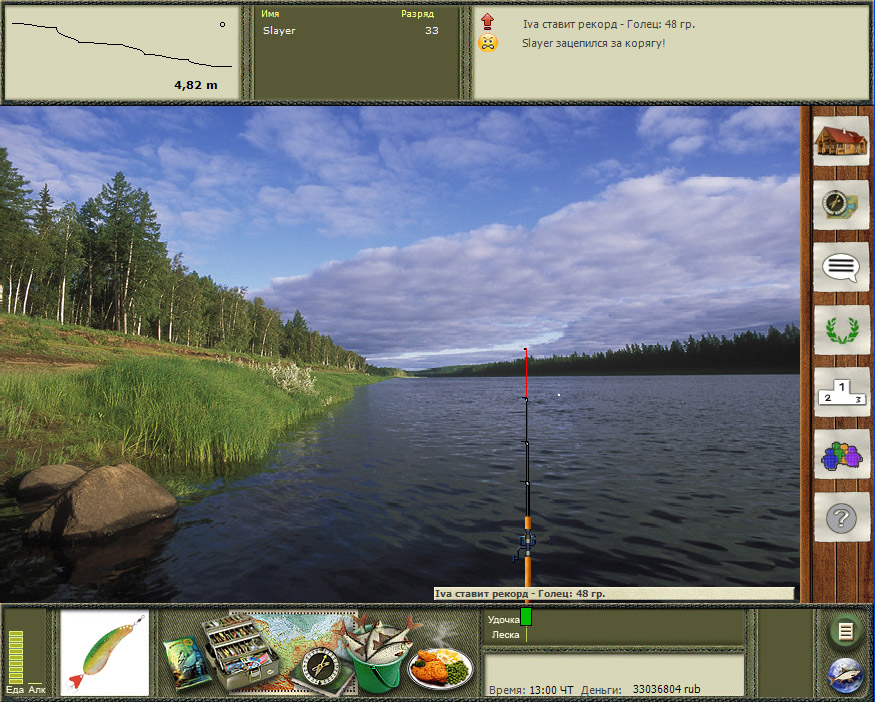Screen dimensions: 875x702
Task: Click the depth profile chart
Action: [x=122, y=50]
